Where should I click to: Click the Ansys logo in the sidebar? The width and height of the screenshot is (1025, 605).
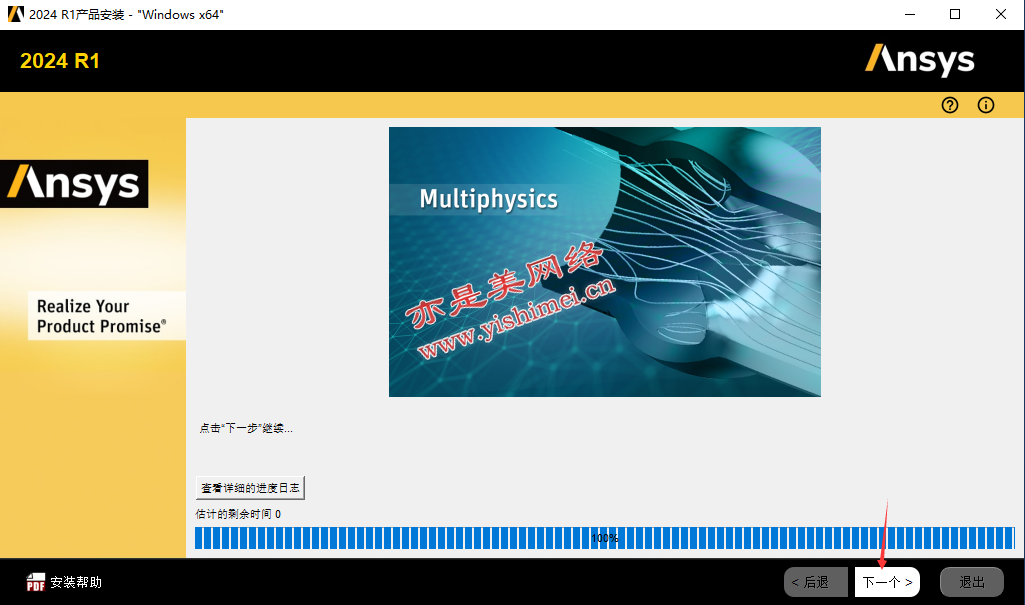74,184
